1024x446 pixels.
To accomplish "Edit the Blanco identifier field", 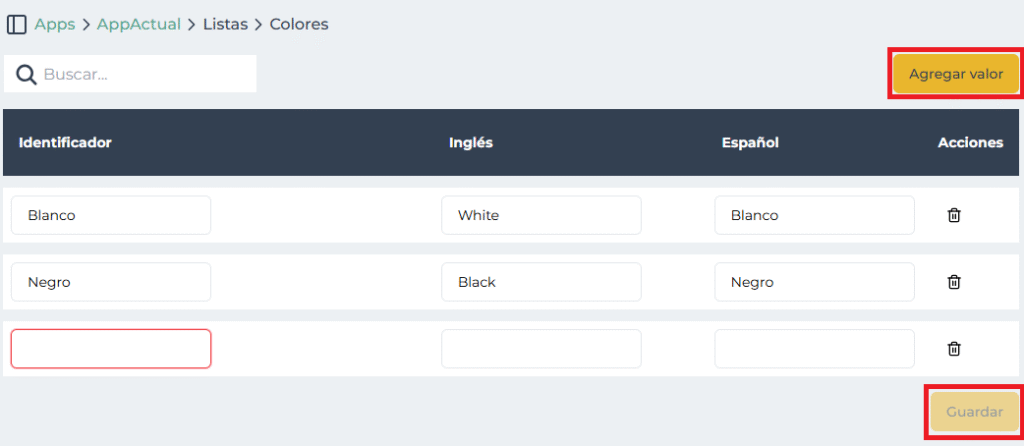I will coord(111,215).
